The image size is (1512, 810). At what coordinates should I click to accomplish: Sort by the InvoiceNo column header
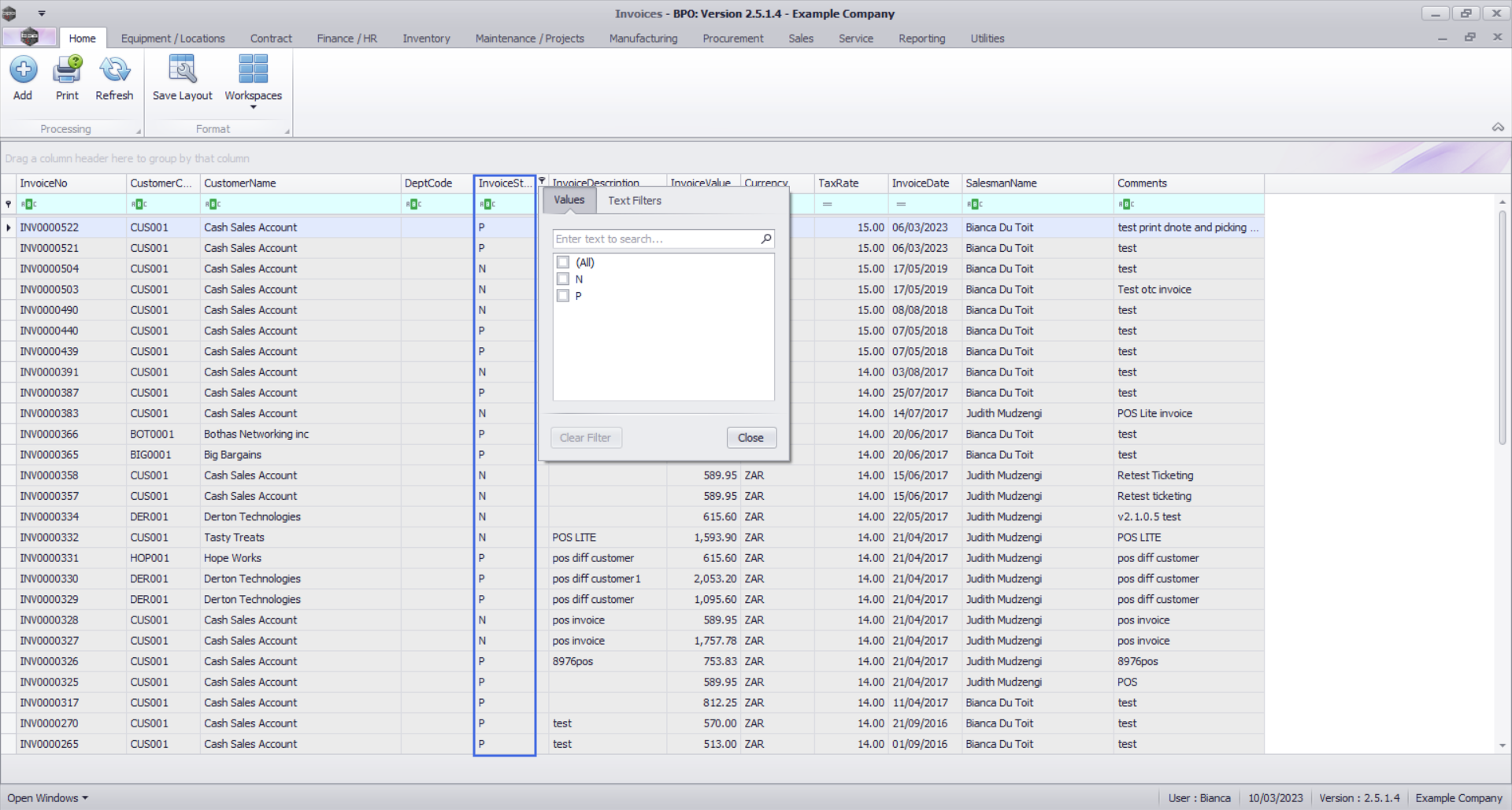(71, 183)
